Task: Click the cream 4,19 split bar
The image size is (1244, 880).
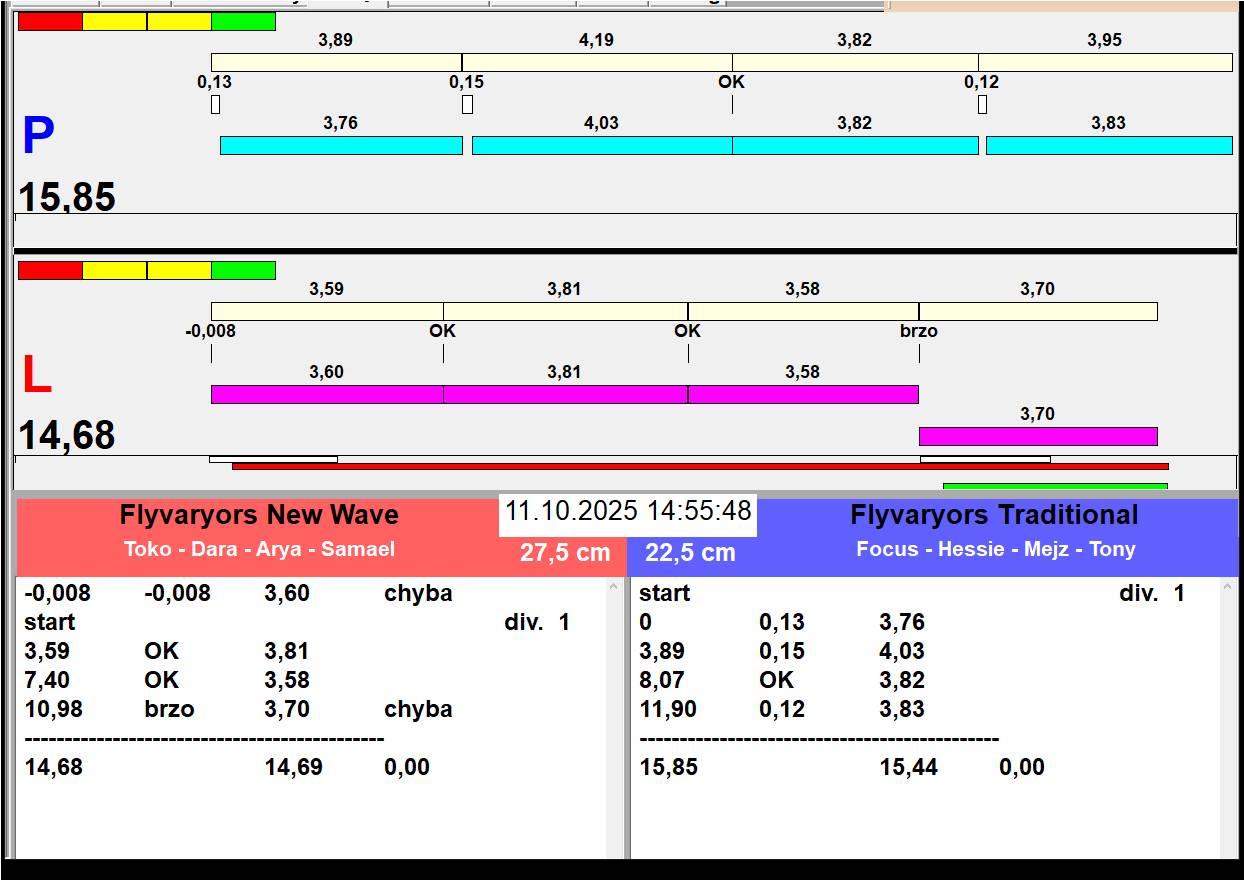Action: click(597, 62)
